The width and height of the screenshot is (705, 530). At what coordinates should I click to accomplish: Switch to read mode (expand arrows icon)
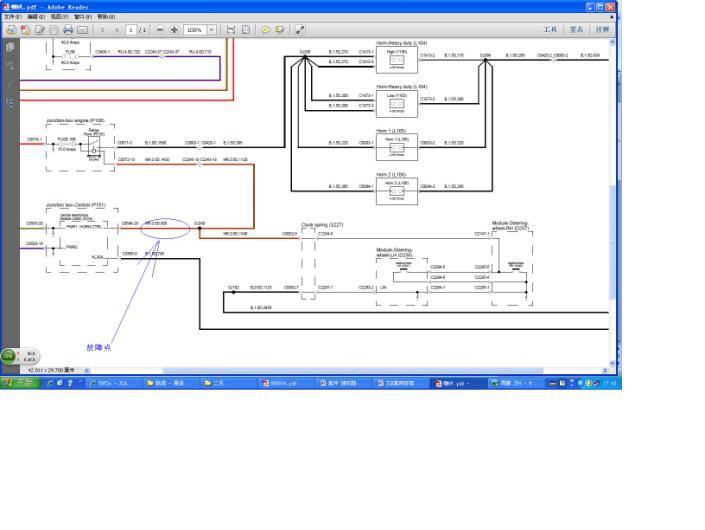300,30
